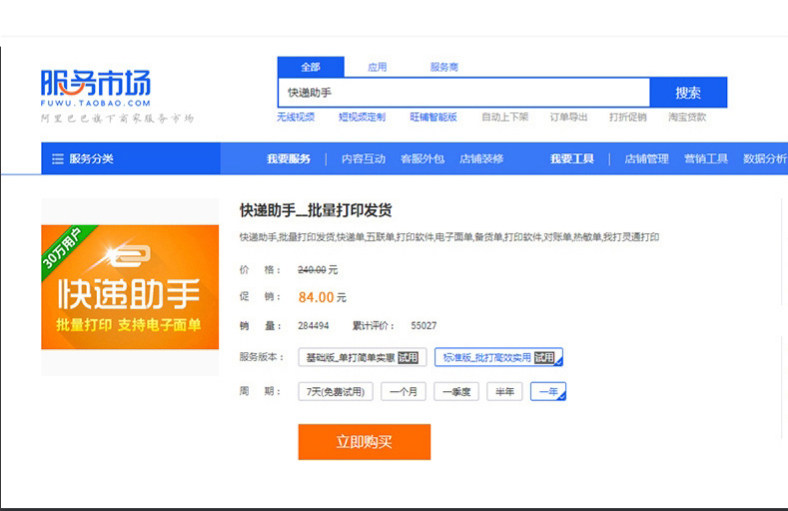The width and height of the screenshot is (788, 511).
Task: Click the 快递助手 product image
Action: 130,287
